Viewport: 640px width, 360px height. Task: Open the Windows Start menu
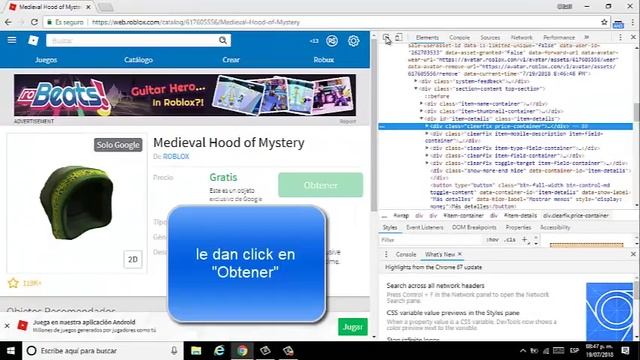(x=11, y=351)
